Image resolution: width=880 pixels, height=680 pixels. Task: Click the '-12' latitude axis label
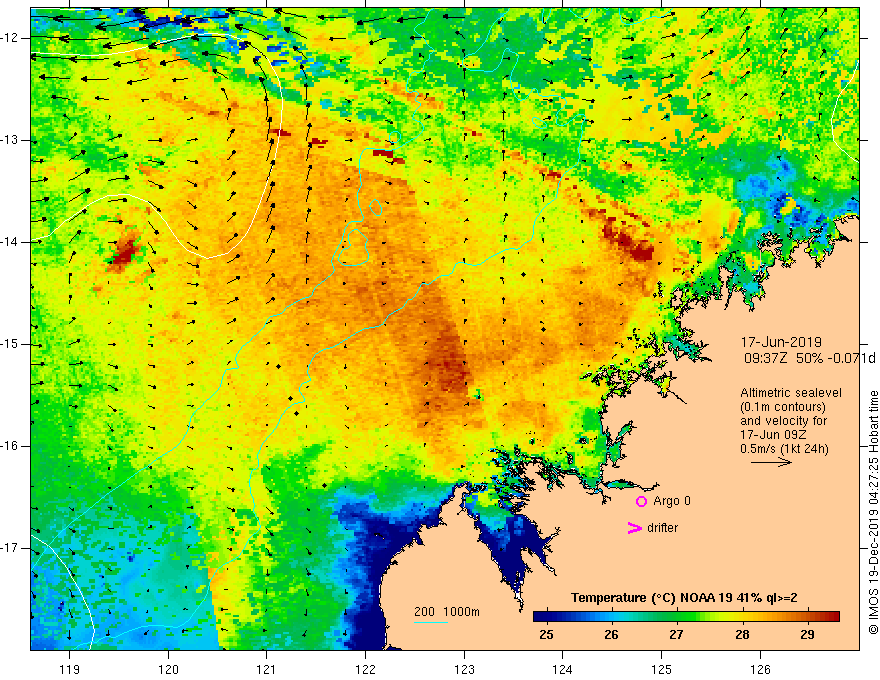(10, 38)
